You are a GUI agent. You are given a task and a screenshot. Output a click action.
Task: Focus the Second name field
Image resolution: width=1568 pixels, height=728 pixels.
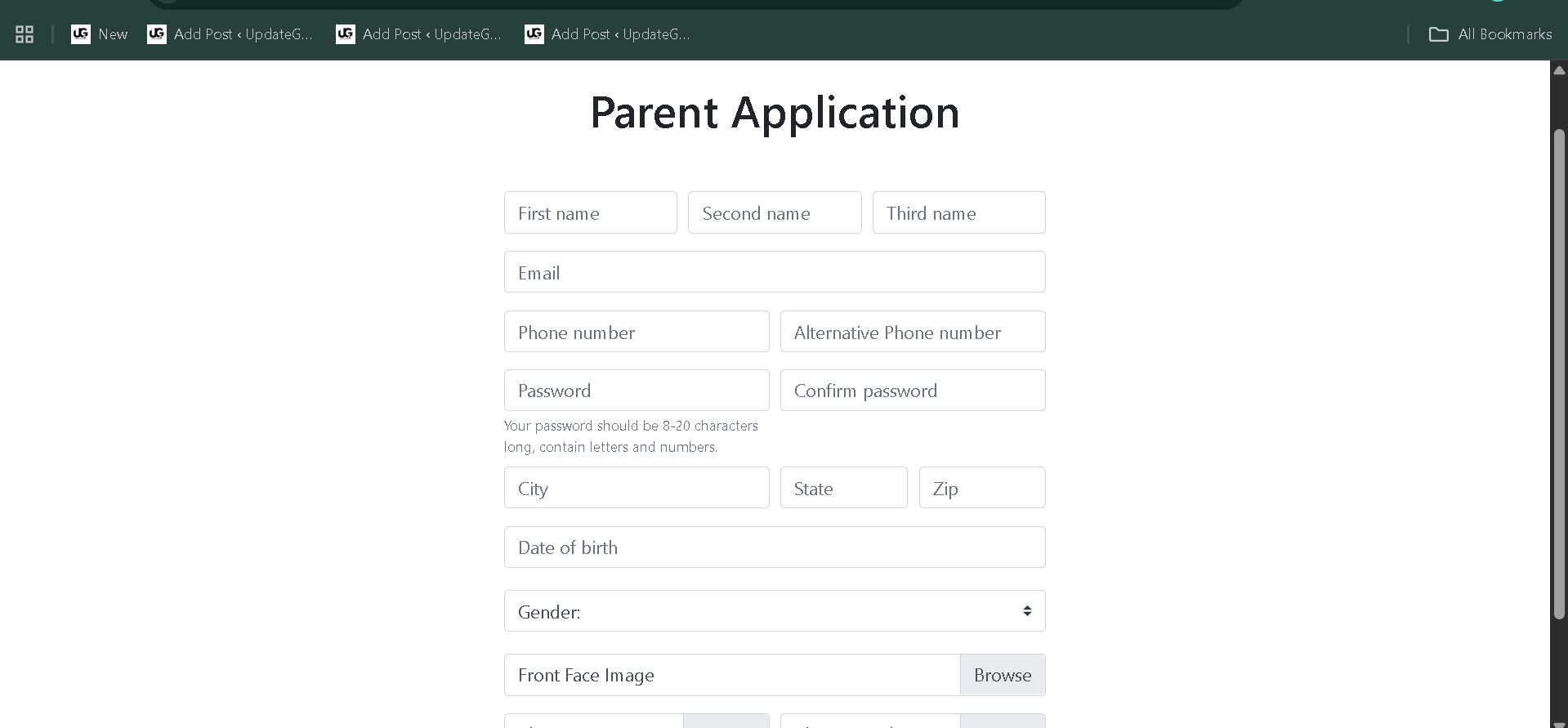pos(774,213)
